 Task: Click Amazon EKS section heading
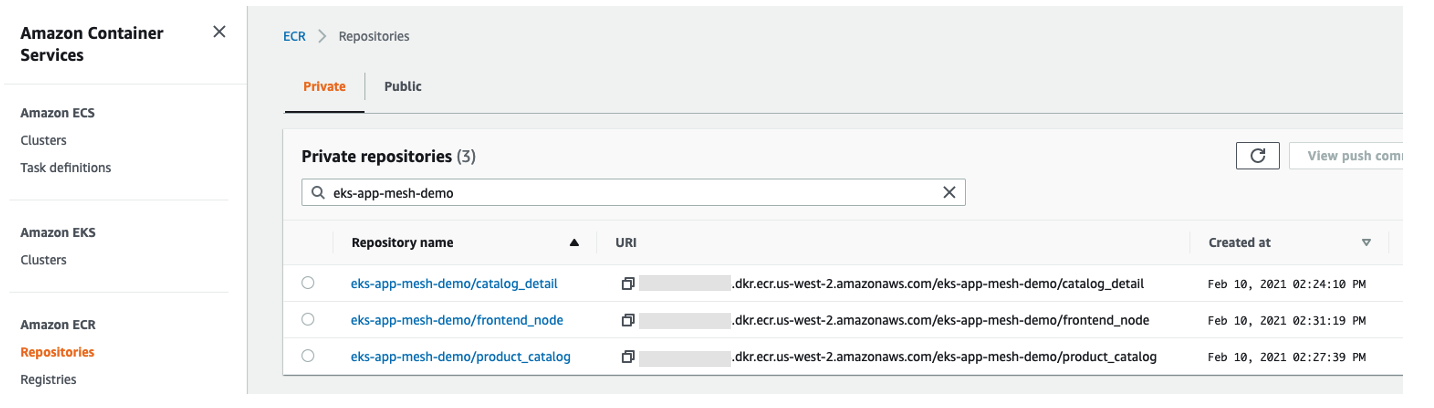point(57,232)
